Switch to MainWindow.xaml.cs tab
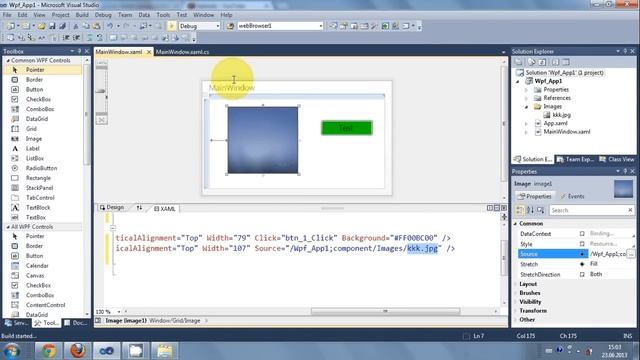The image size is (640, 360). tap(182, 52)
